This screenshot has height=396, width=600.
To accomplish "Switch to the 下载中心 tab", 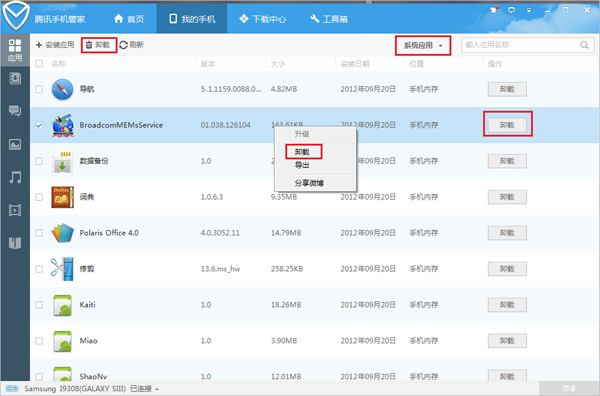I will click(x=262, y=19).
